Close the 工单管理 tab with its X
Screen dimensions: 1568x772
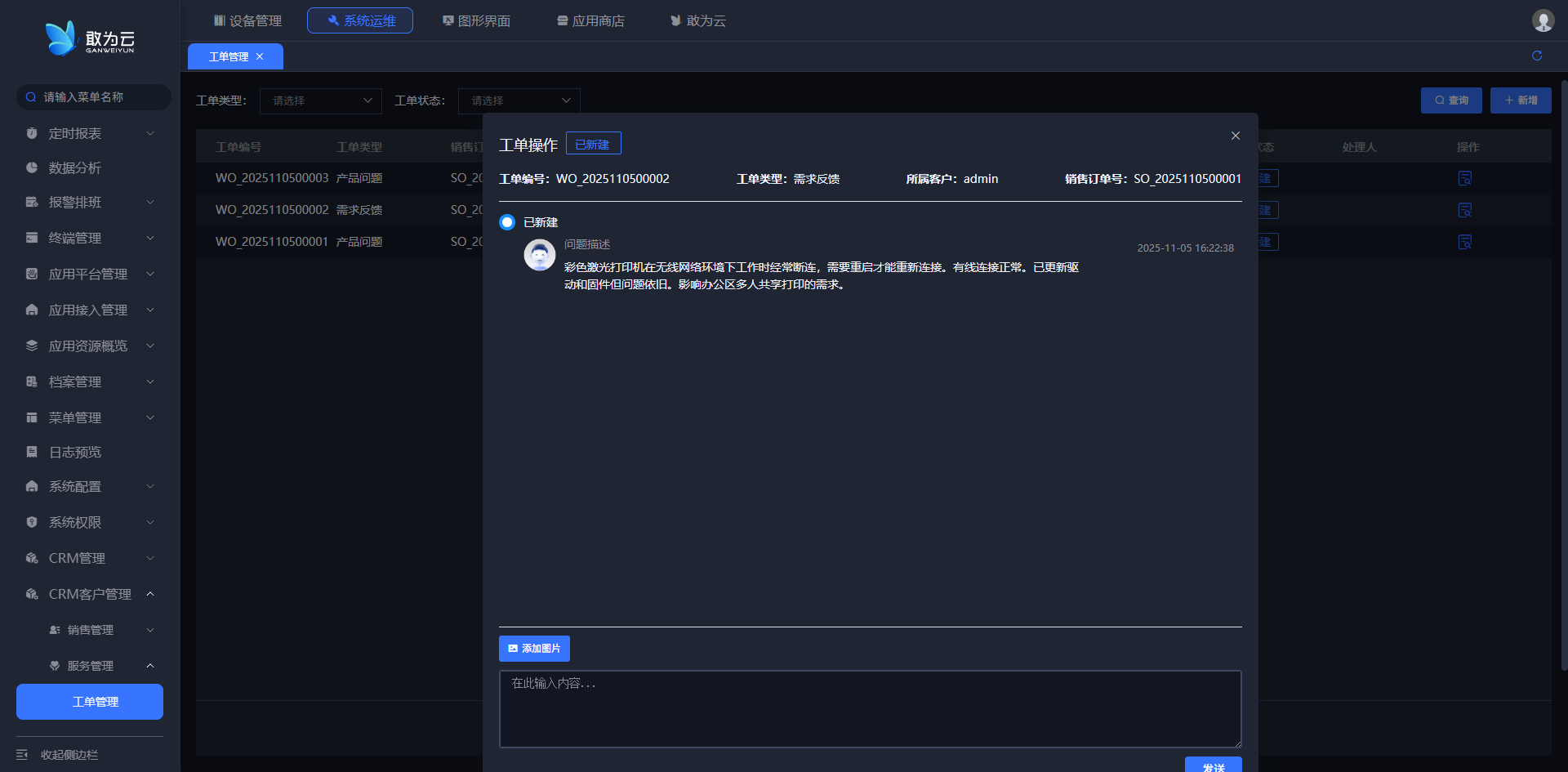coord(260,56)
